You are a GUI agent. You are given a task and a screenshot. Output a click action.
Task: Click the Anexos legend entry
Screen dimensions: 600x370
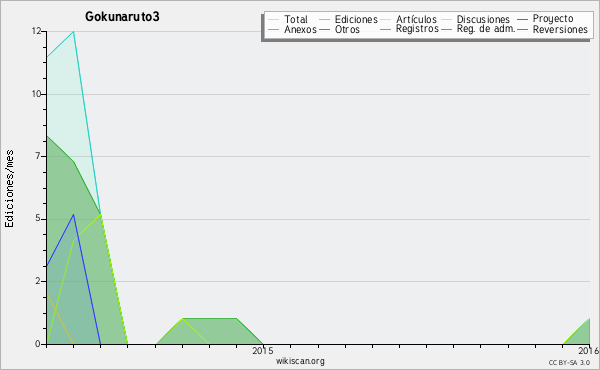[300, 29]
